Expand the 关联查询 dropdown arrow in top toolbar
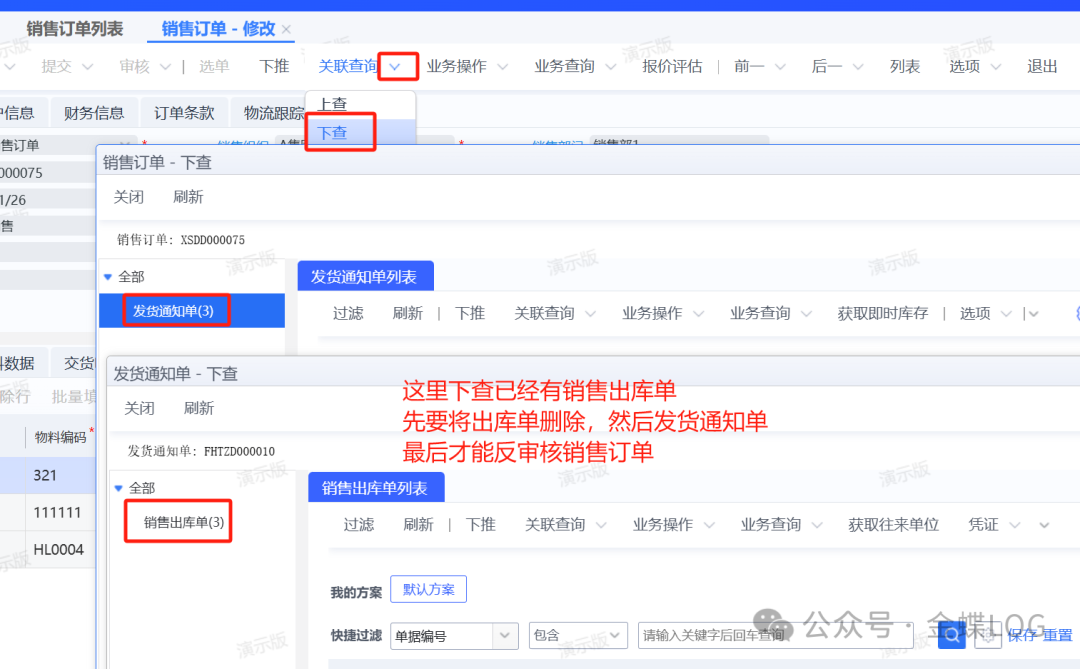Image resolution: width=1080 pixels, height=669 pixels. 396,67
